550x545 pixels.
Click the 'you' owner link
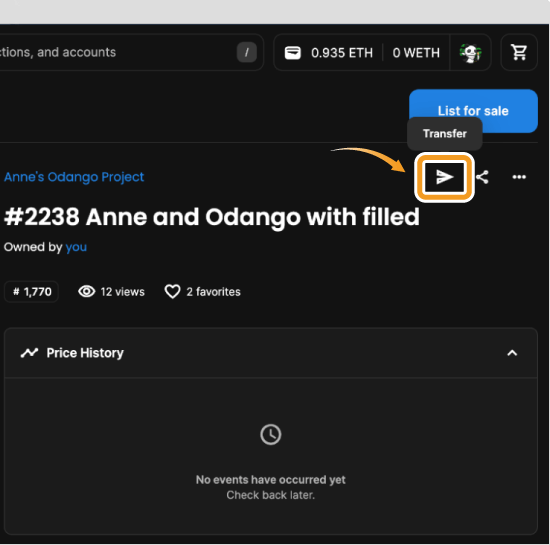click(76, 247)
